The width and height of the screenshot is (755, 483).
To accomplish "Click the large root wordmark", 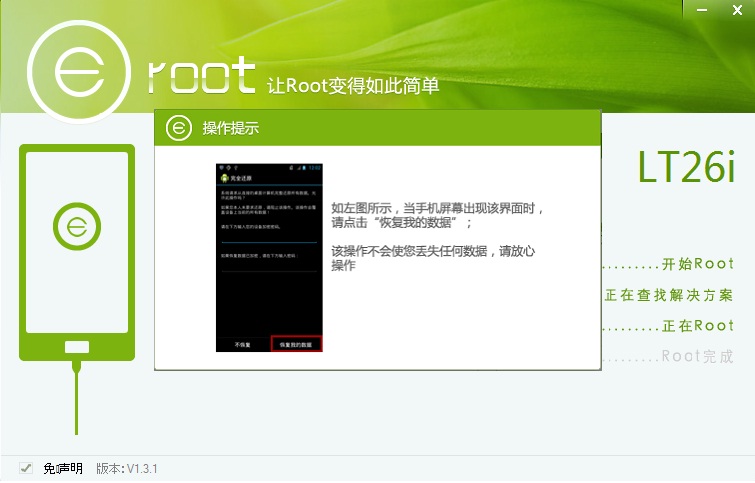I will (201, 75).
